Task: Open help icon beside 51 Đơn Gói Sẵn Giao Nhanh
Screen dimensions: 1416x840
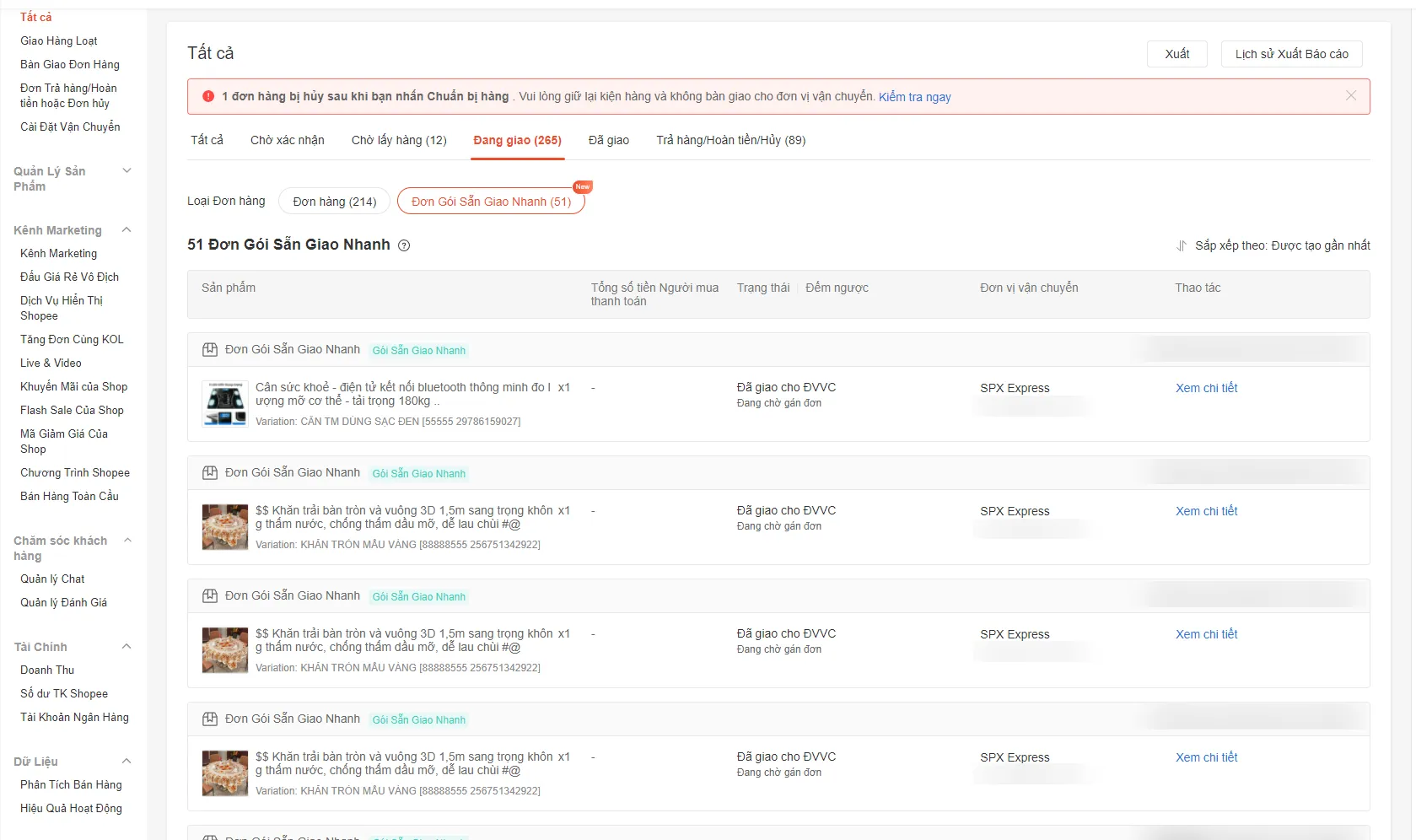Action: tap(404, 245)
